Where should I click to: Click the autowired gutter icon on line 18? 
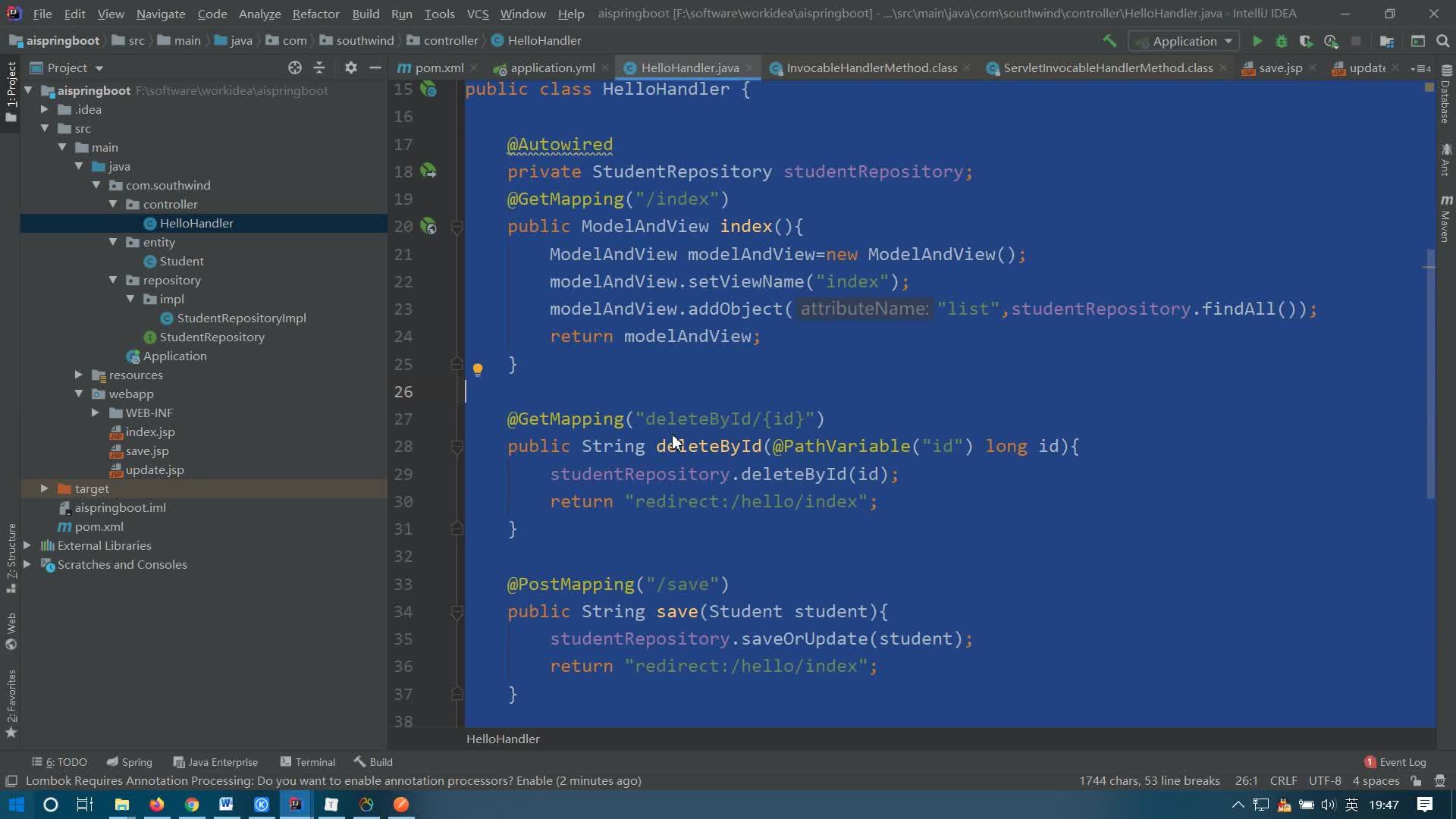tap(428, 171)
